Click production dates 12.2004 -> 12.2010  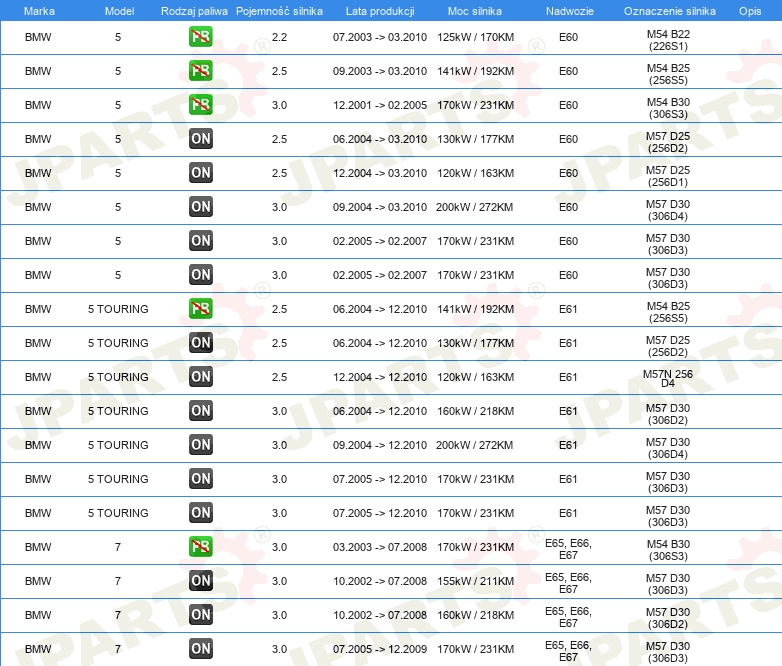click(380, 377)
